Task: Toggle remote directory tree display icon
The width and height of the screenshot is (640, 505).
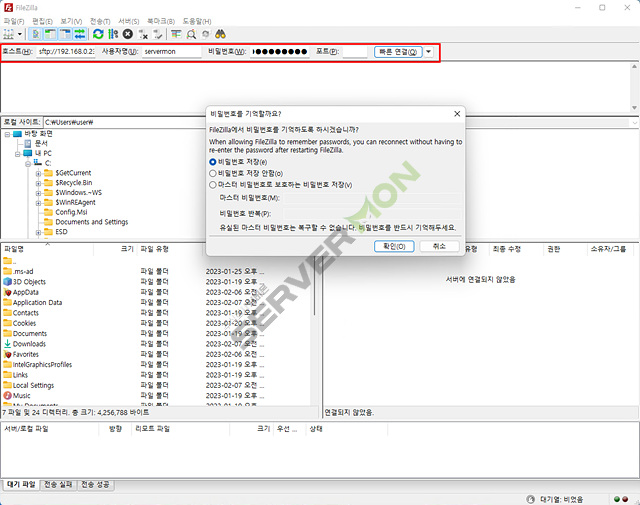Action: coord(65,34)
